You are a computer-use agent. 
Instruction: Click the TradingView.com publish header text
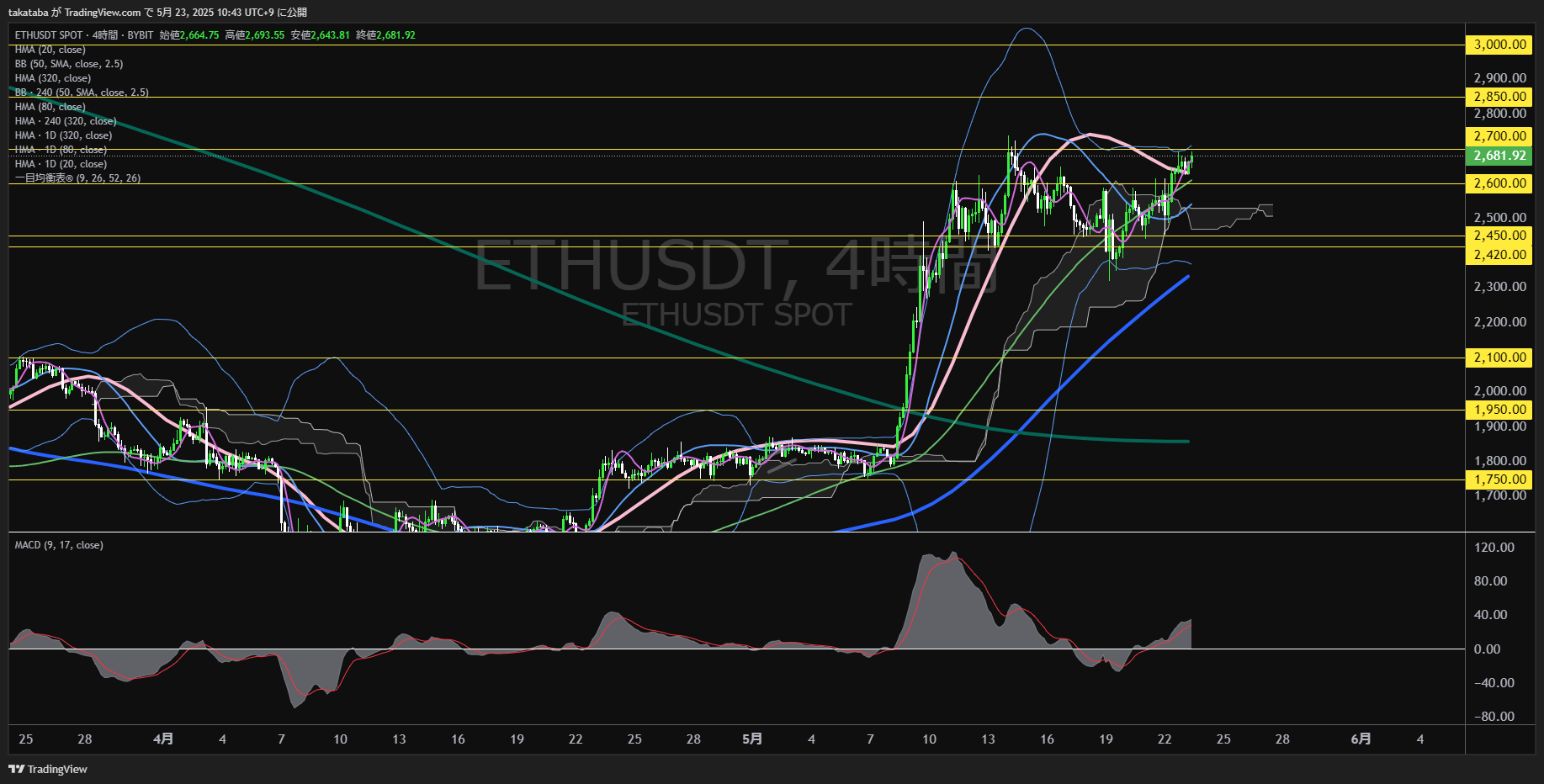click(157, 12)
